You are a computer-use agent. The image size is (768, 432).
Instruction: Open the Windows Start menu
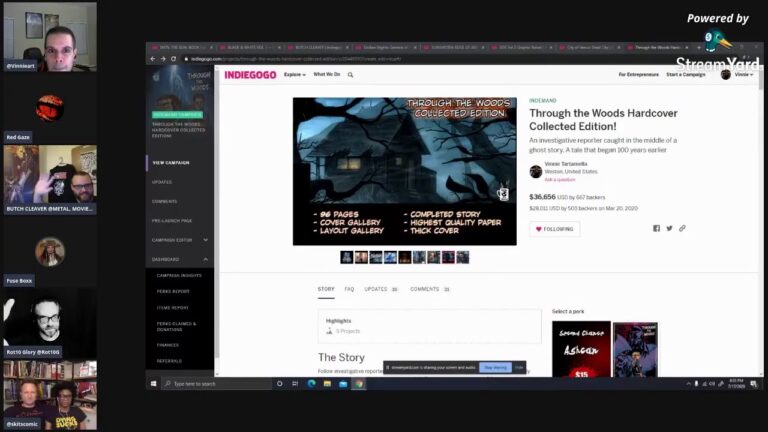(154, 384)
